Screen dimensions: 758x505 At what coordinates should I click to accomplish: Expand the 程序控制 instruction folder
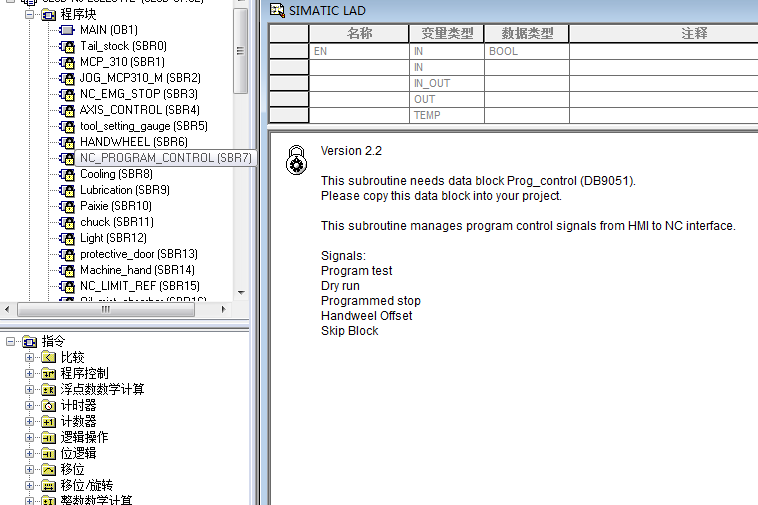[30, 373]
